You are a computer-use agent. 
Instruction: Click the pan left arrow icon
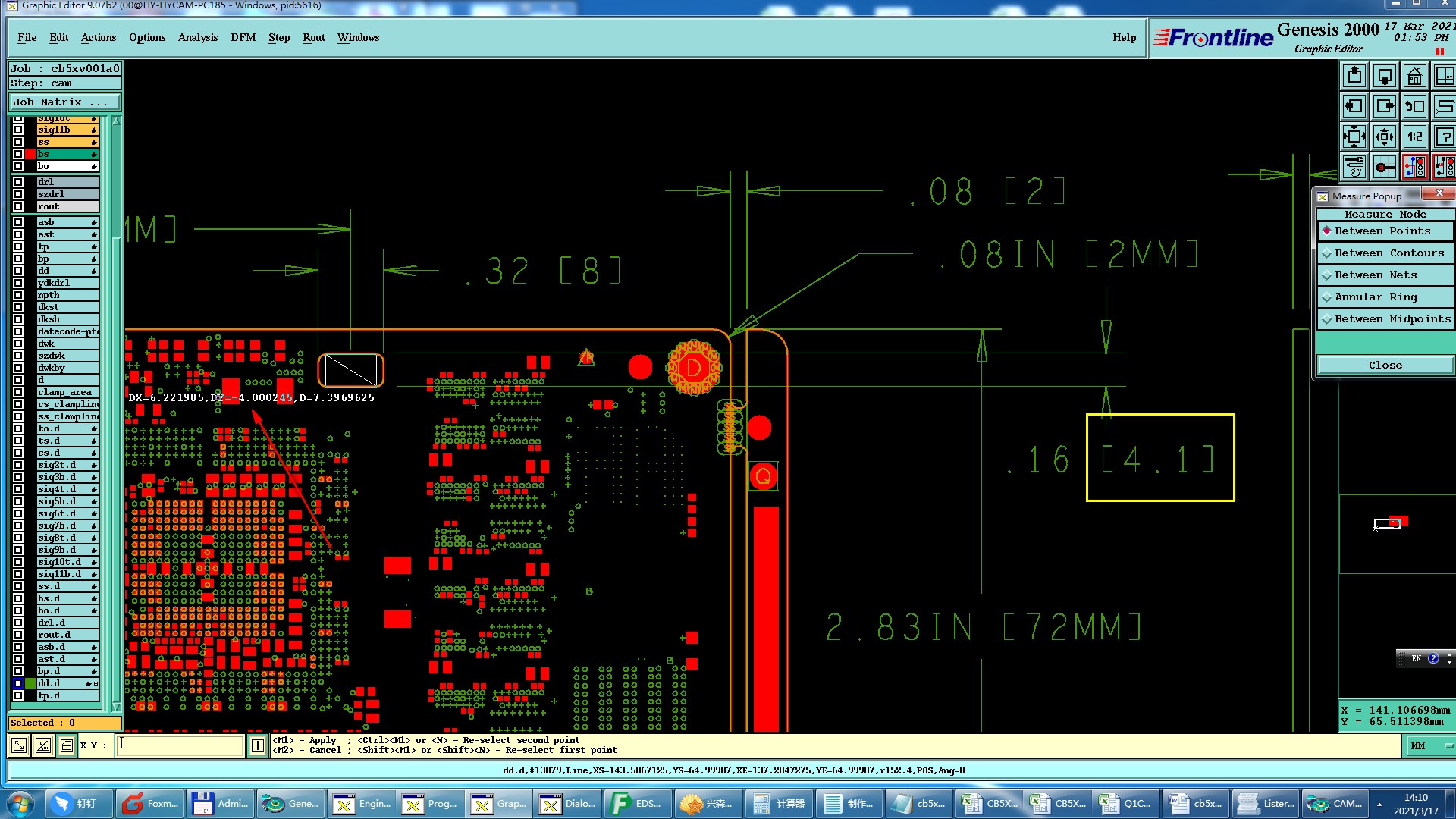1354,107
